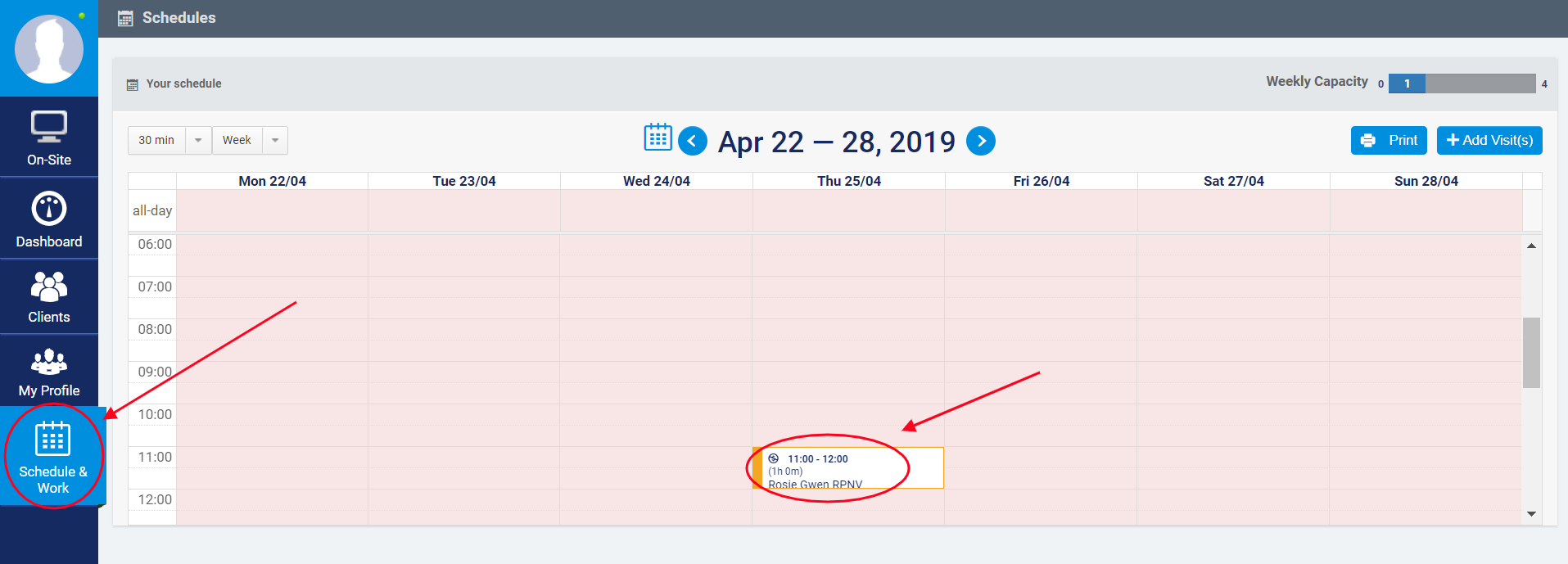The height and width of the screenshot is (564, 1568).
Task: Expand the Week view dropdown
Action: (x=275, y=141)
